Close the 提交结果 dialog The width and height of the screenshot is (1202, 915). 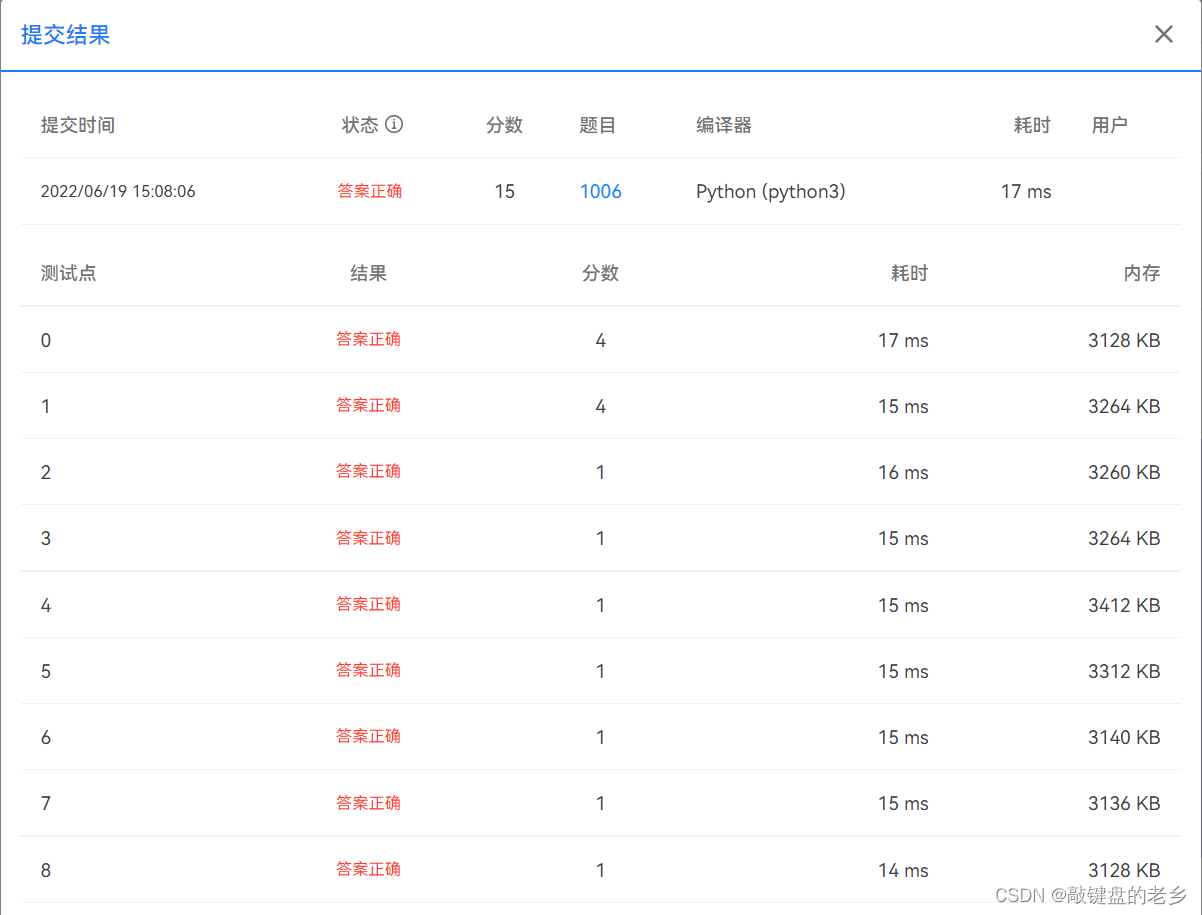[x=1163, y=33]
